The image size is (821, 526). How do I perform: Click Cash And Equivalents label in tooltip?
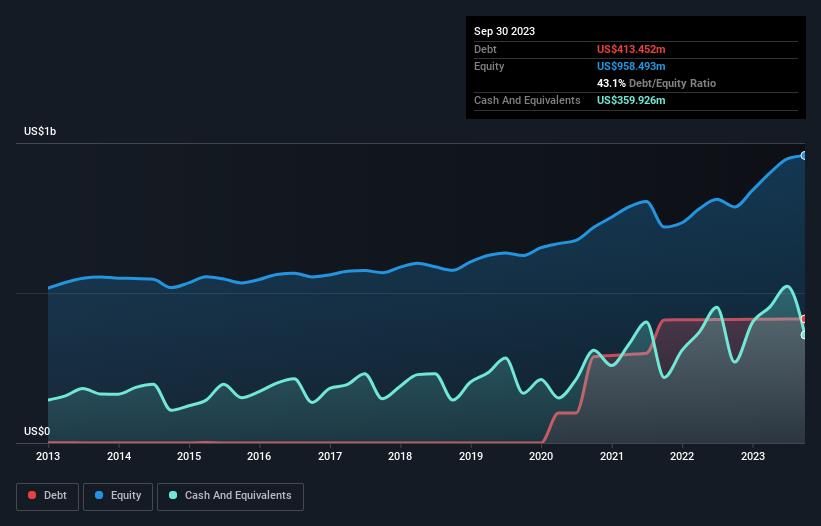tap(527, 100)
